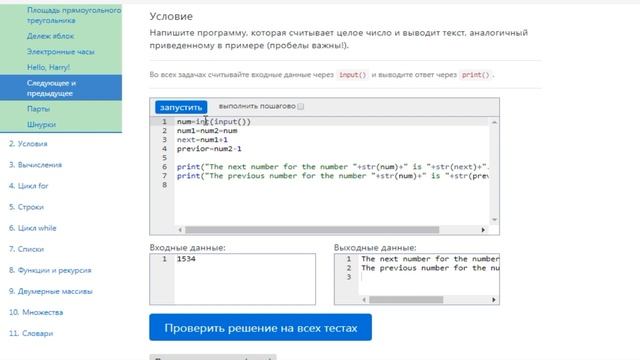
Task: Click Проверить решение на всех тестах button
Action: point(260,327)
